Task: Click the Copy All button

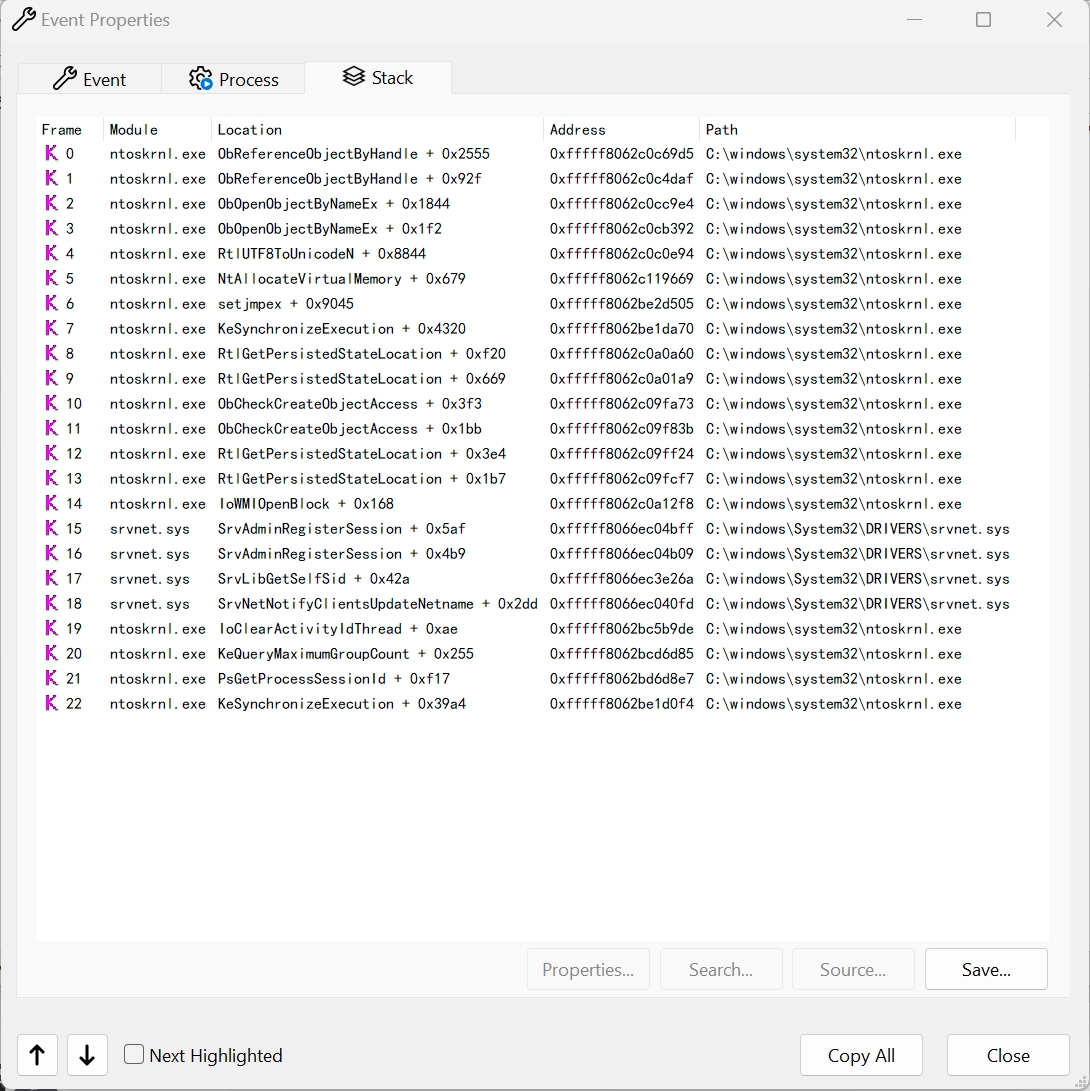Action: 861,1056
